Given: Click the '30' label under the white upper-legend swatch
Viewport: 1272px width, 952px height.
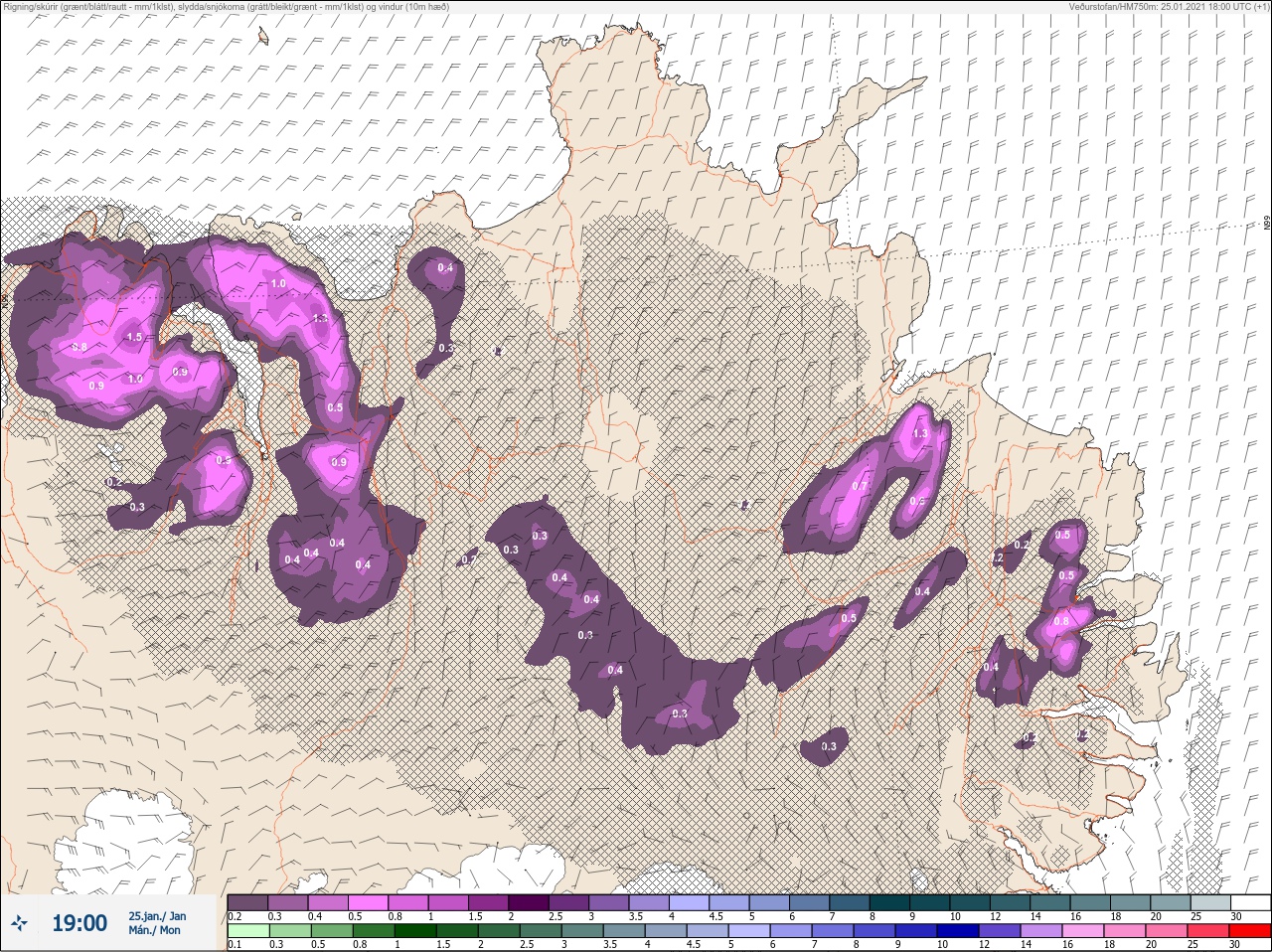Looking at the screenshot, I should tap(1236, 916).
